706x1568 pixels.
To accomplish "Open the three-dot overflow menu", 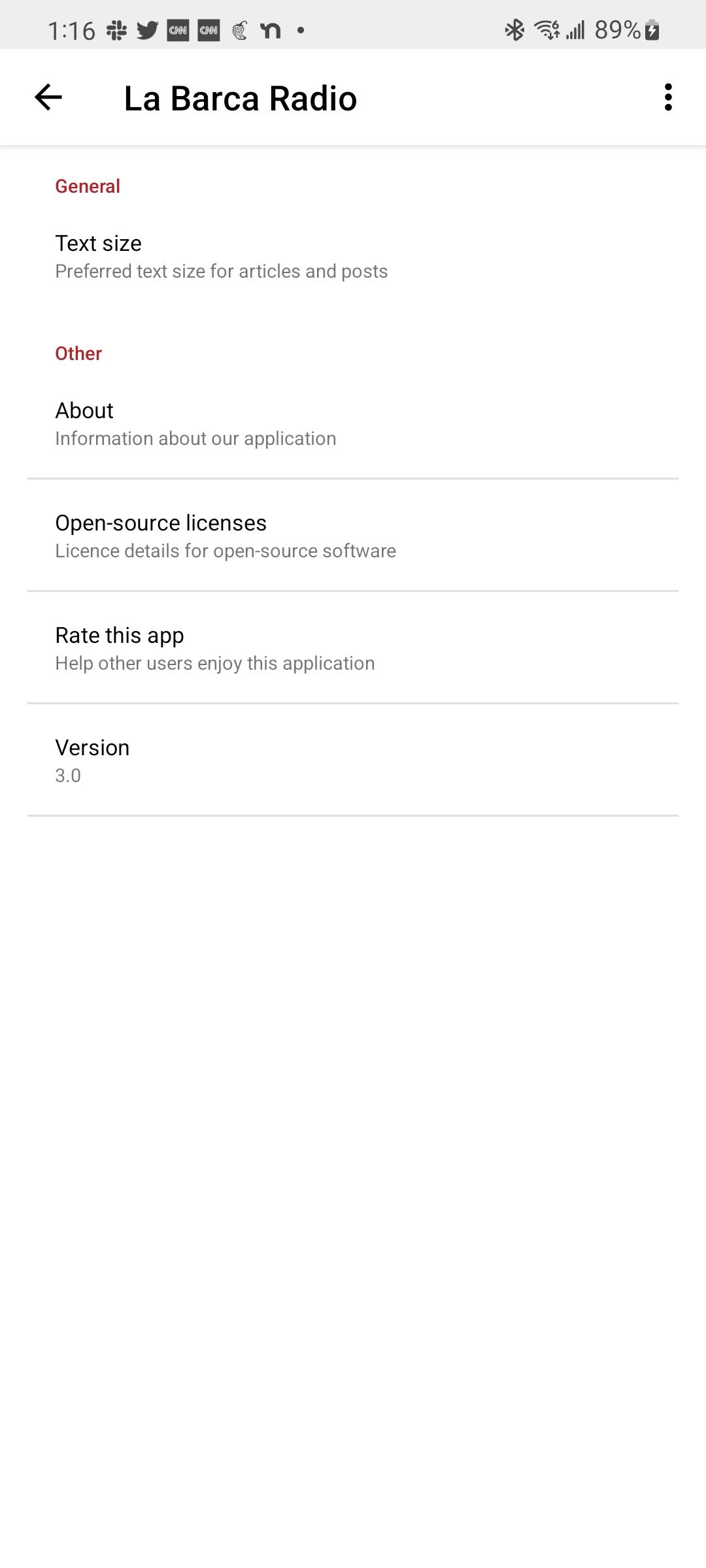I will pos(668,97).
